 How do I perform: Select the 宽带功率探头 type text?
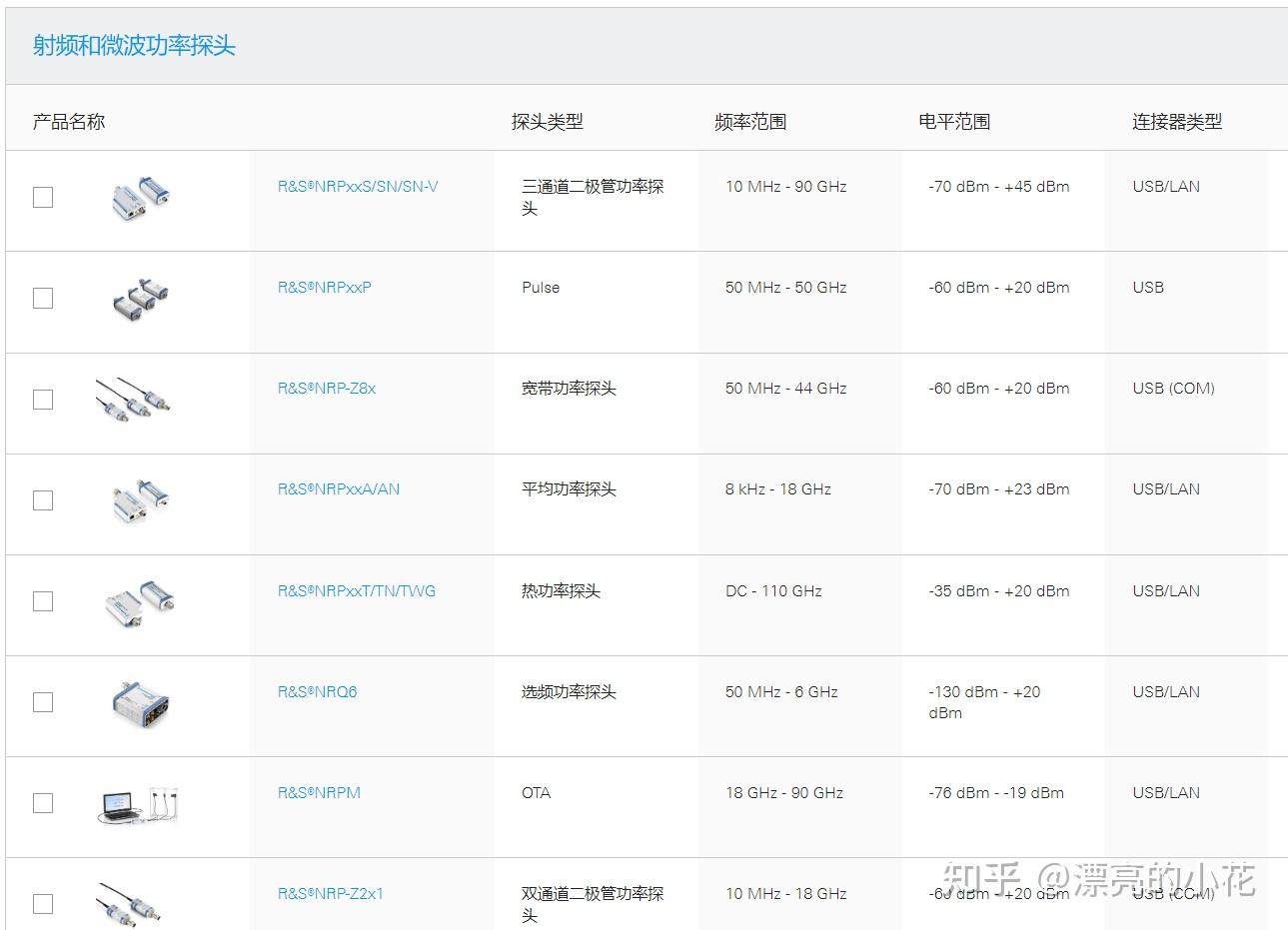(x=569, y=389)
